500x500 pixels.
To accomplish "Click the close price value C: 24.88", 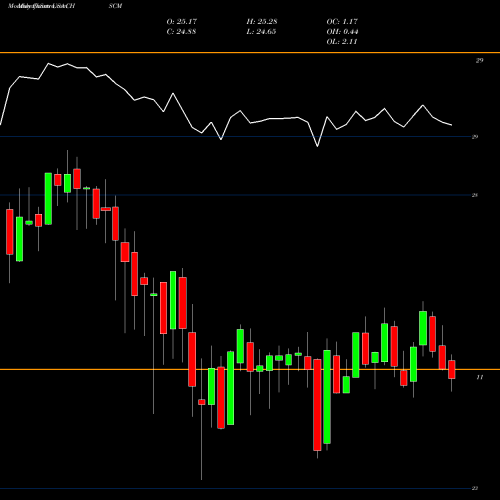I will [x=181, y=32].
